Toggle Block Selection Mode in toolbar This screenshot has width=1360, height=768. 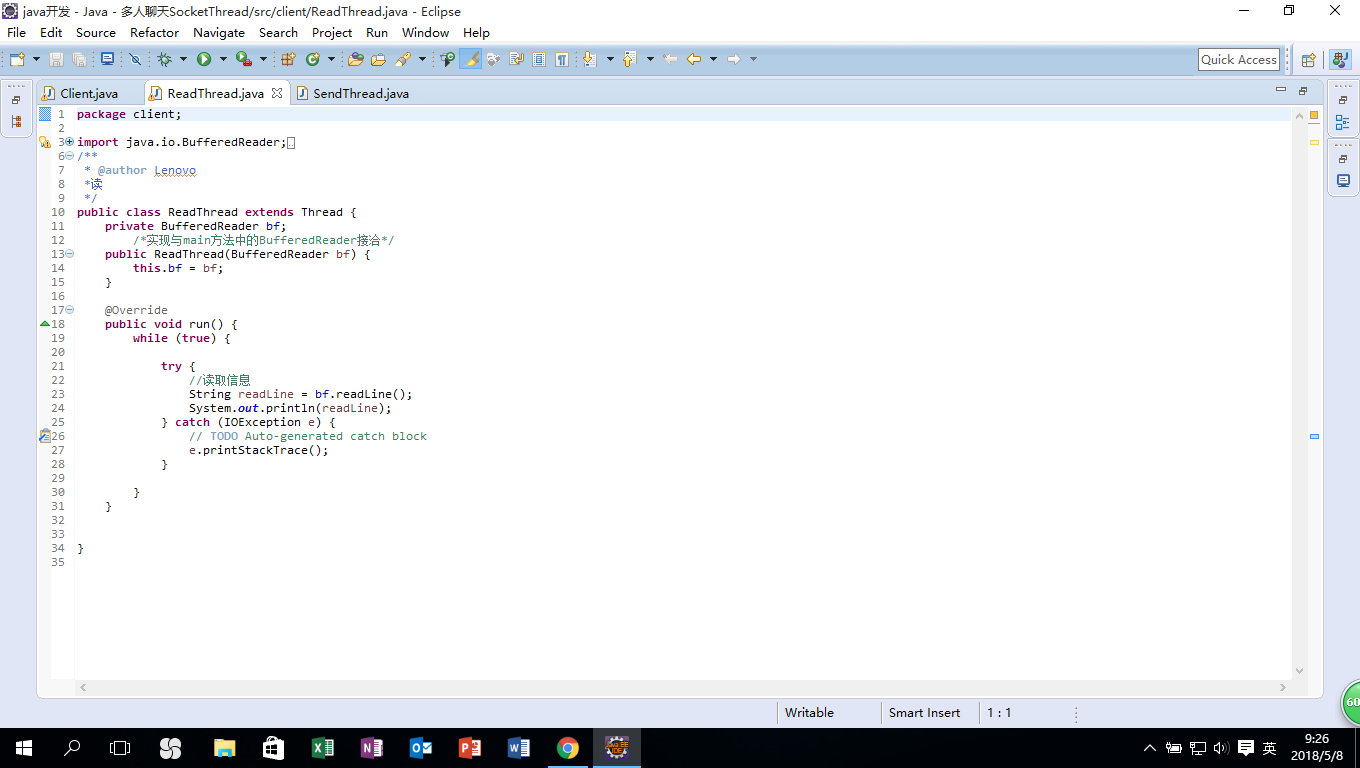tap(539, 60)
